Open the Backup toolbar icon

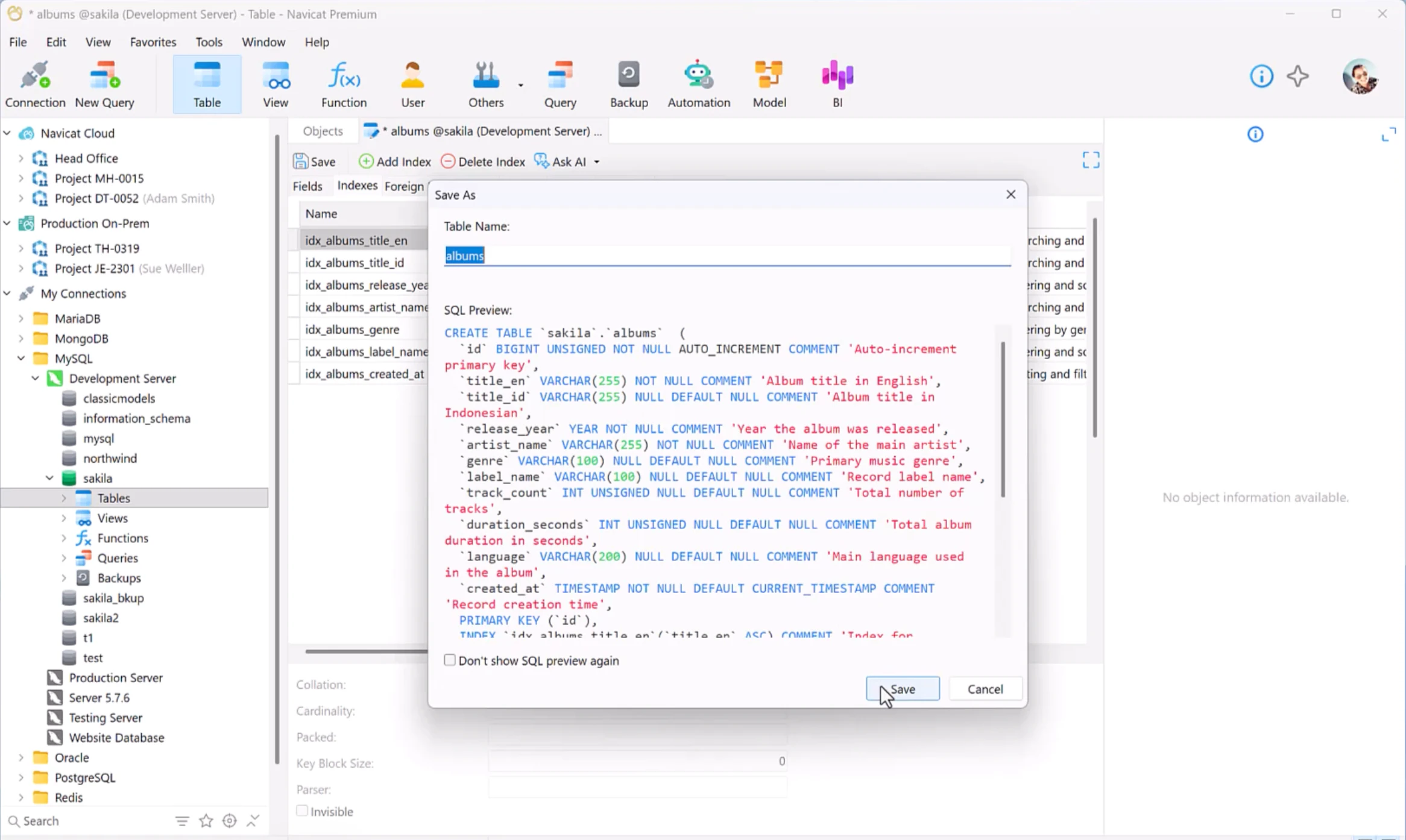coord(629,84)
